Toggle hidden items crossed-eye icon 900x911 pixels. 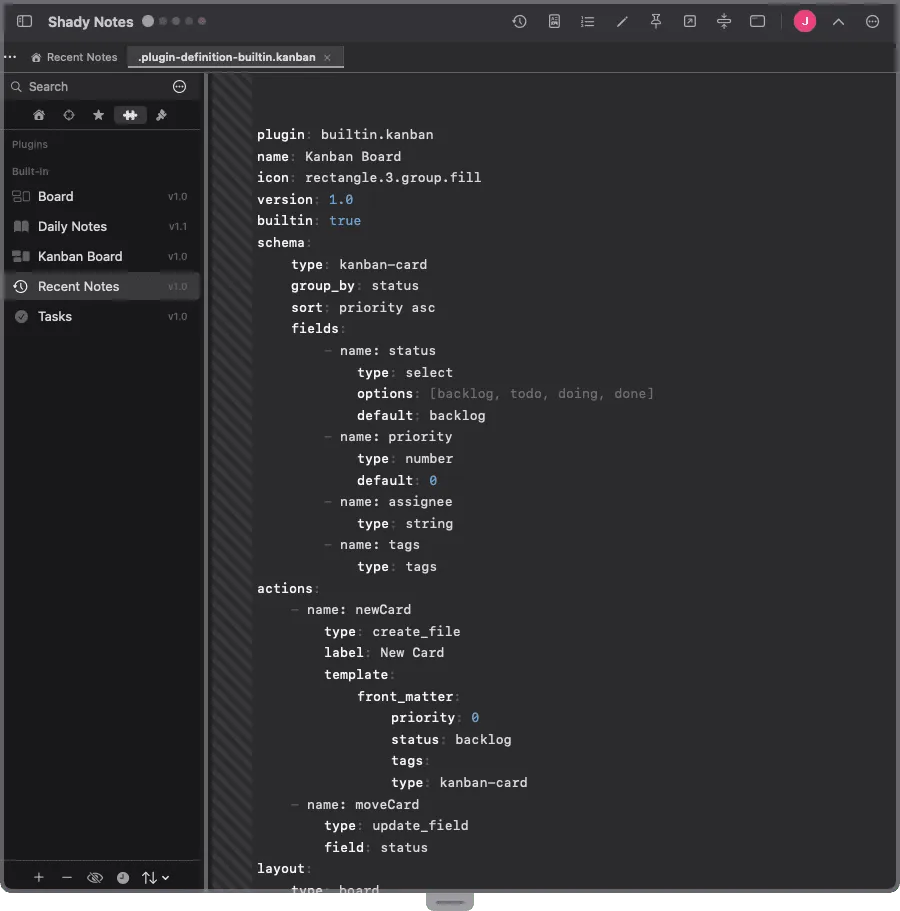[x=95, y=877]
